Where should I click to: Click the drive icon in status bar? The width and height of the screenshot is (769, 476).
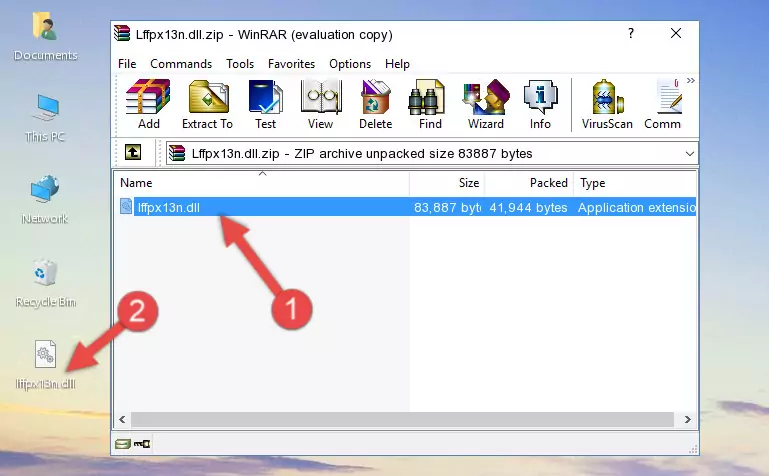(123, 444)
